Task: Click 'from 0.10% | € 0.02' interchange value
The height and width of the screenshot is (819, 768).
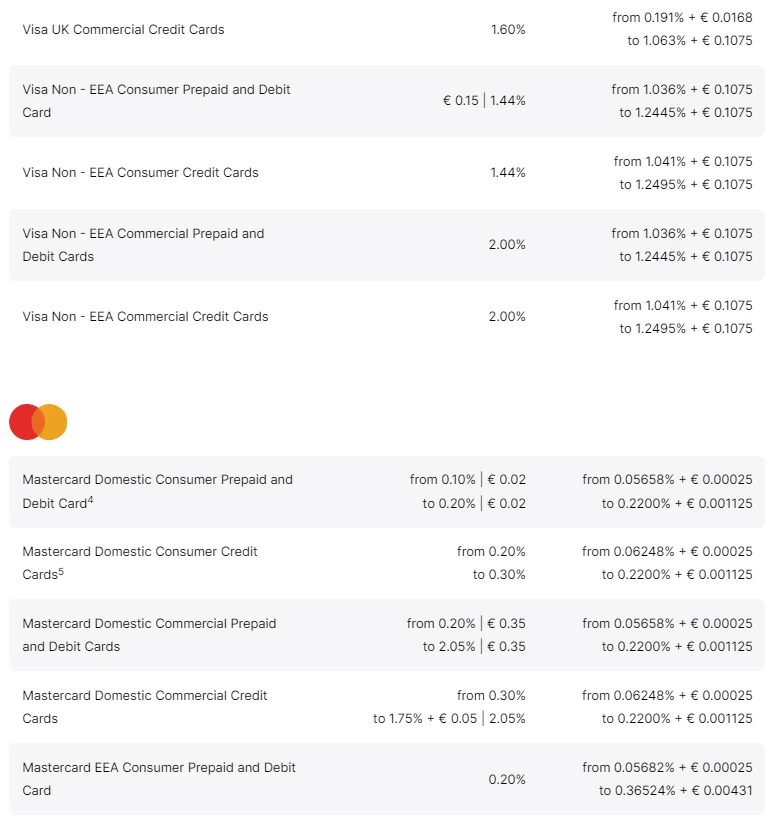Action: tap(468, 479)
